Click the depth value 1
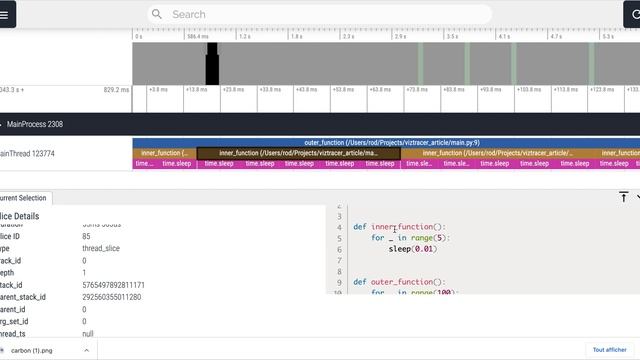 (x=84, y=273)
